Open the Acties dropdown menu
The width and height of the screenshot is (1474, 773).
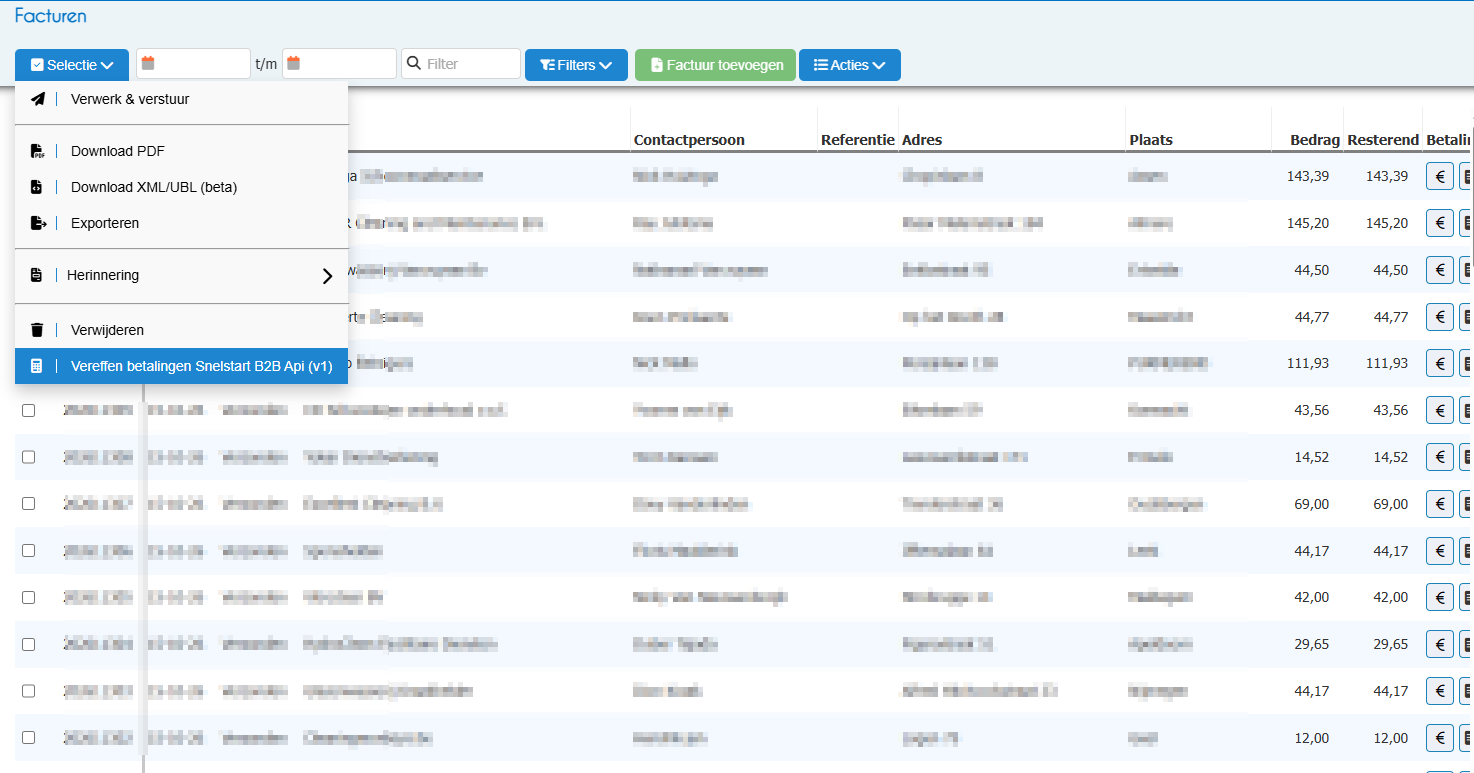pyautogui.click(x=850, y=65)
